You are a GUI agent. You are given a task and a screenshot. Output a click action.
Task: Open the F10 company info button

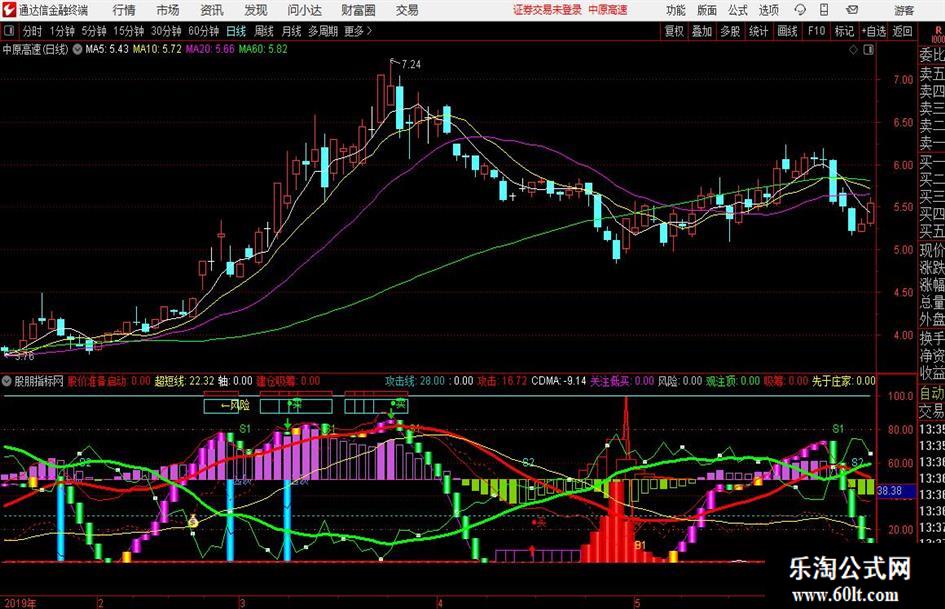coord(816,31)
